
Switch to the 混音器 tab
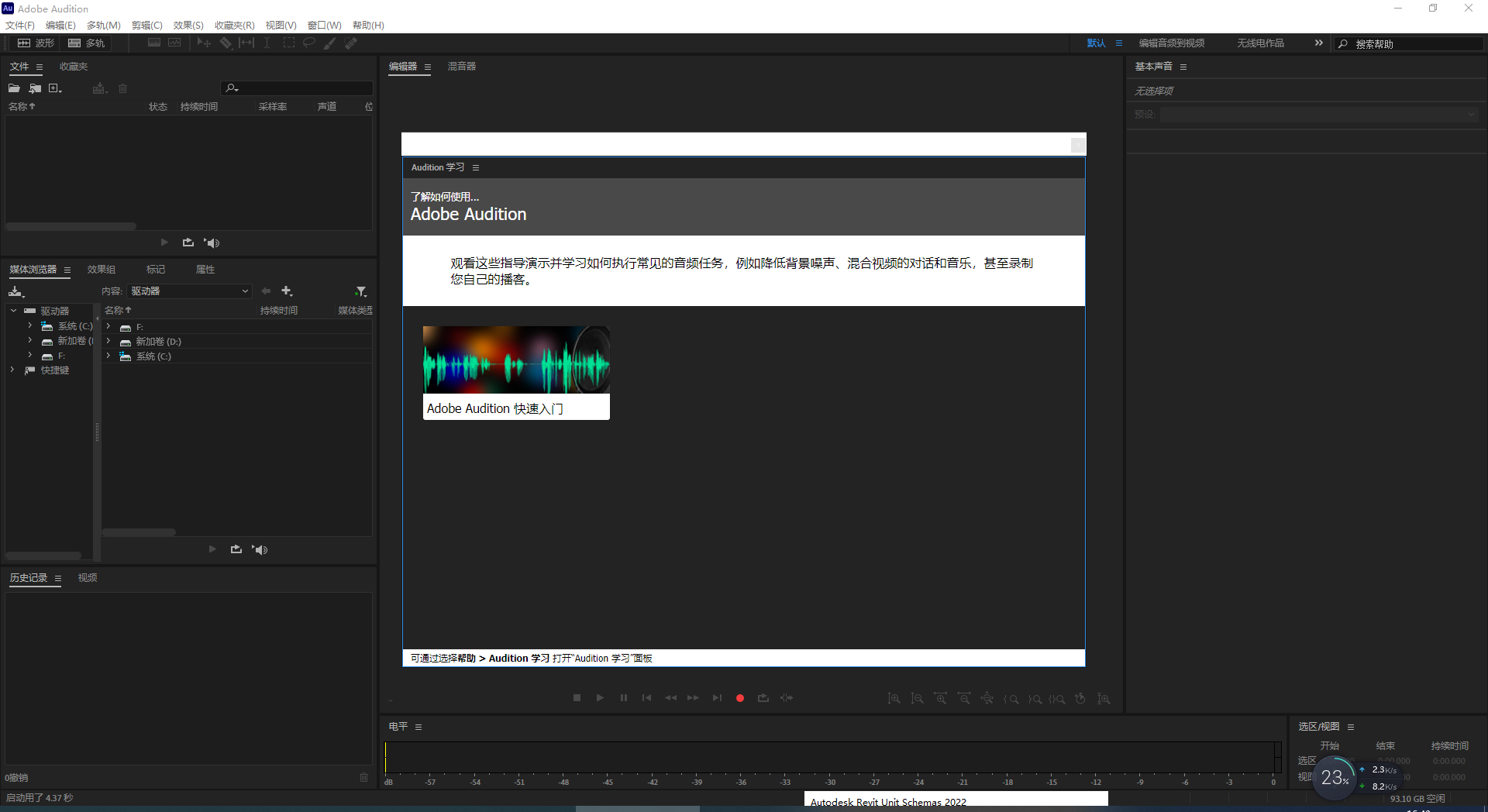461,67
